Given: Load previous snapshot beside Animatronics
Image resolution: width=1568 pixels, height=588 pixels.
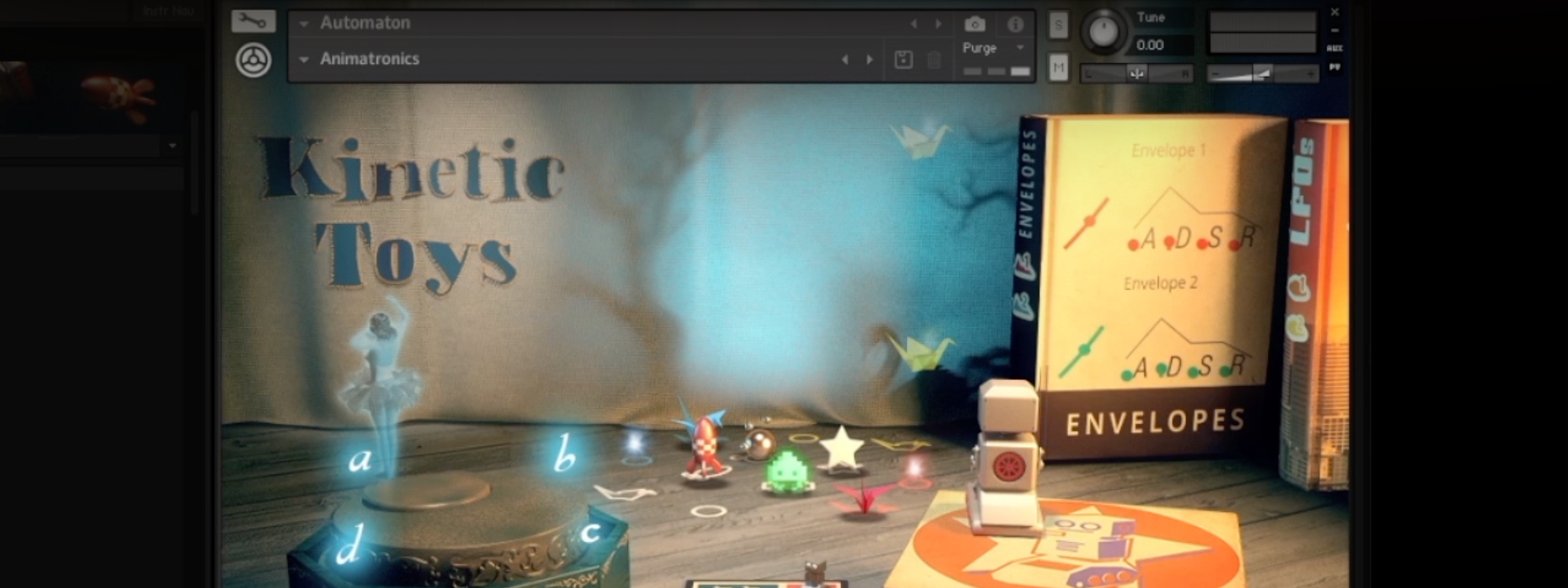Looking at the screenshot, I should pyautogui.click(x=844, y=59).
